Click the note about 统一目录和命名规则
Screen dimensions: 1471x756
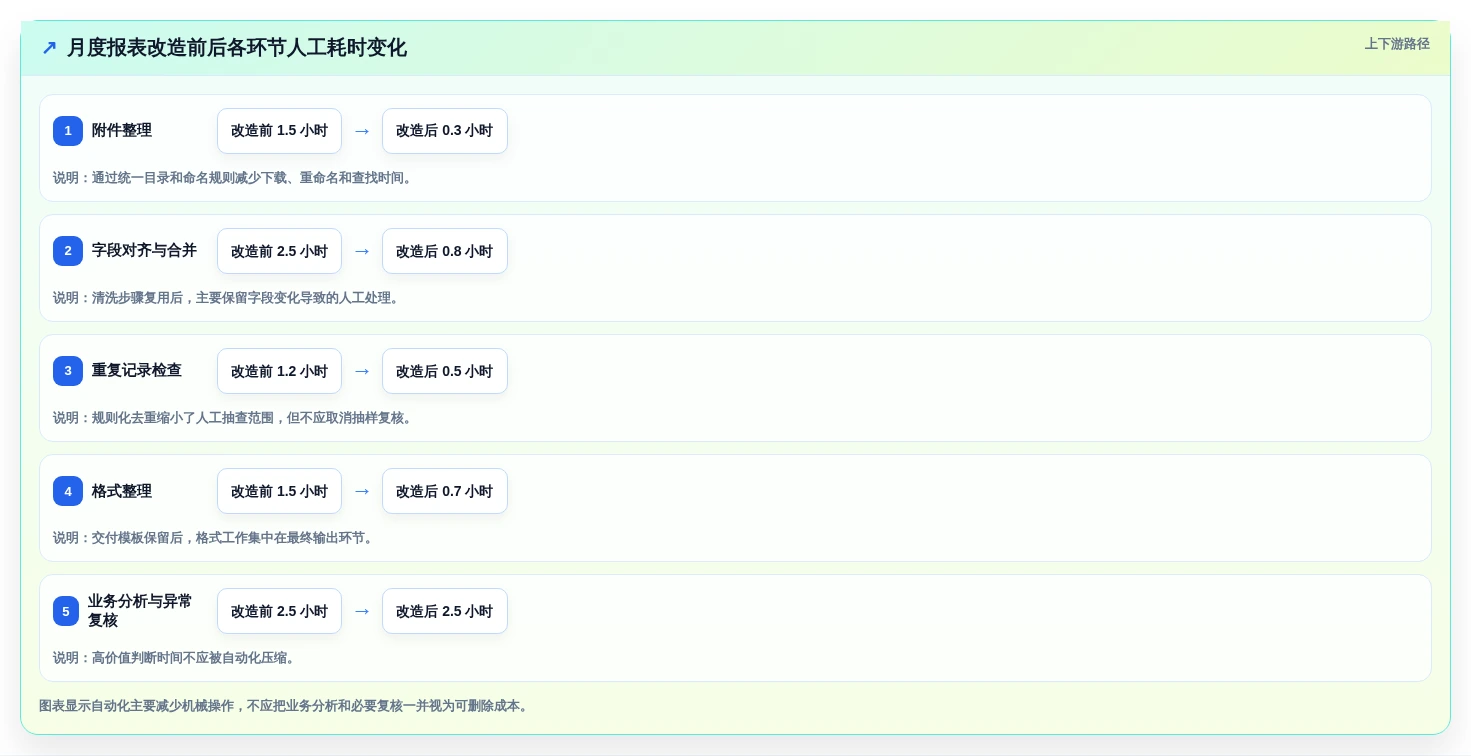click(x=233, y=178)
